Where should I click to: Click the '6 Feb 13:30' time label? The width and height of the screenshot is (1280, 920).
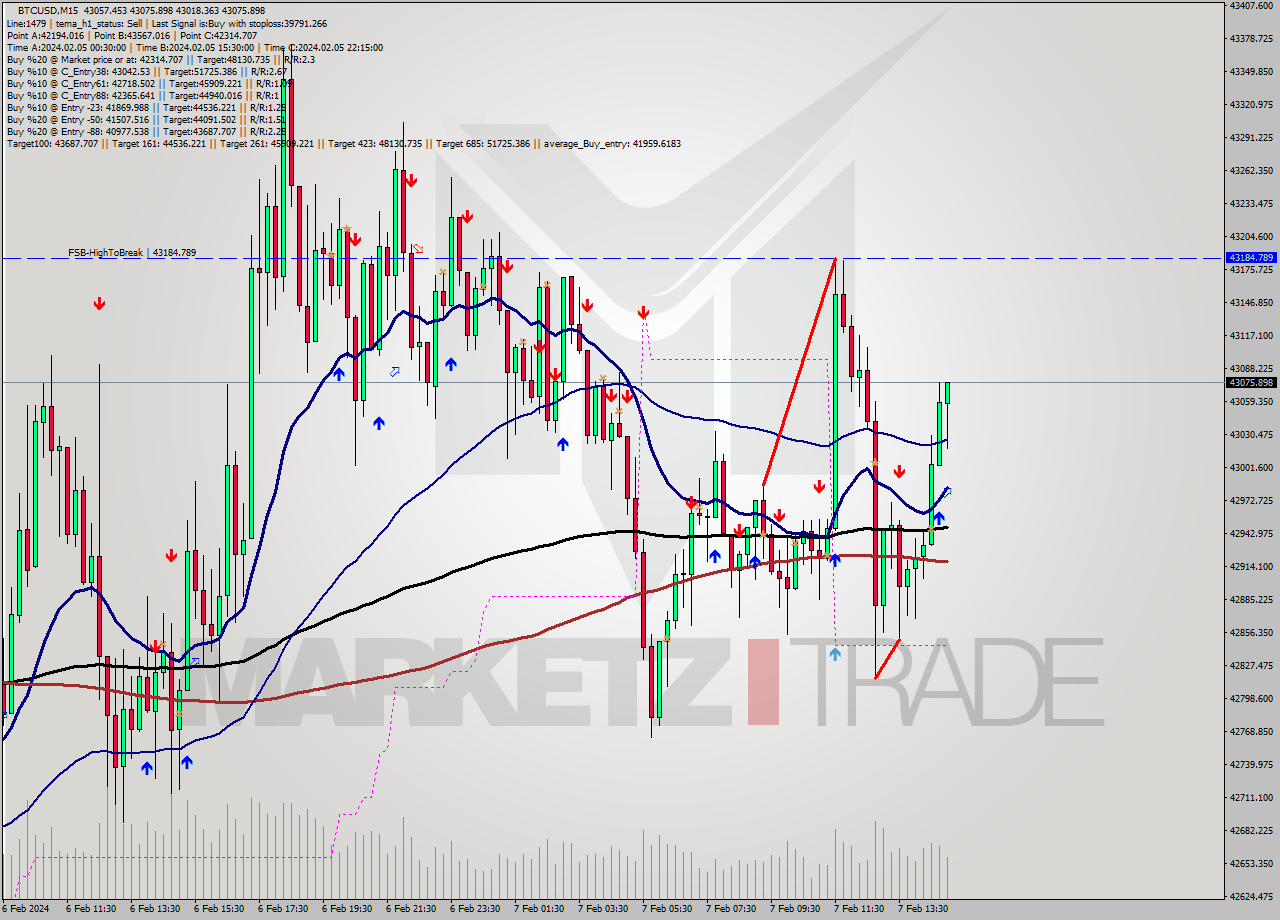(155, 909)
